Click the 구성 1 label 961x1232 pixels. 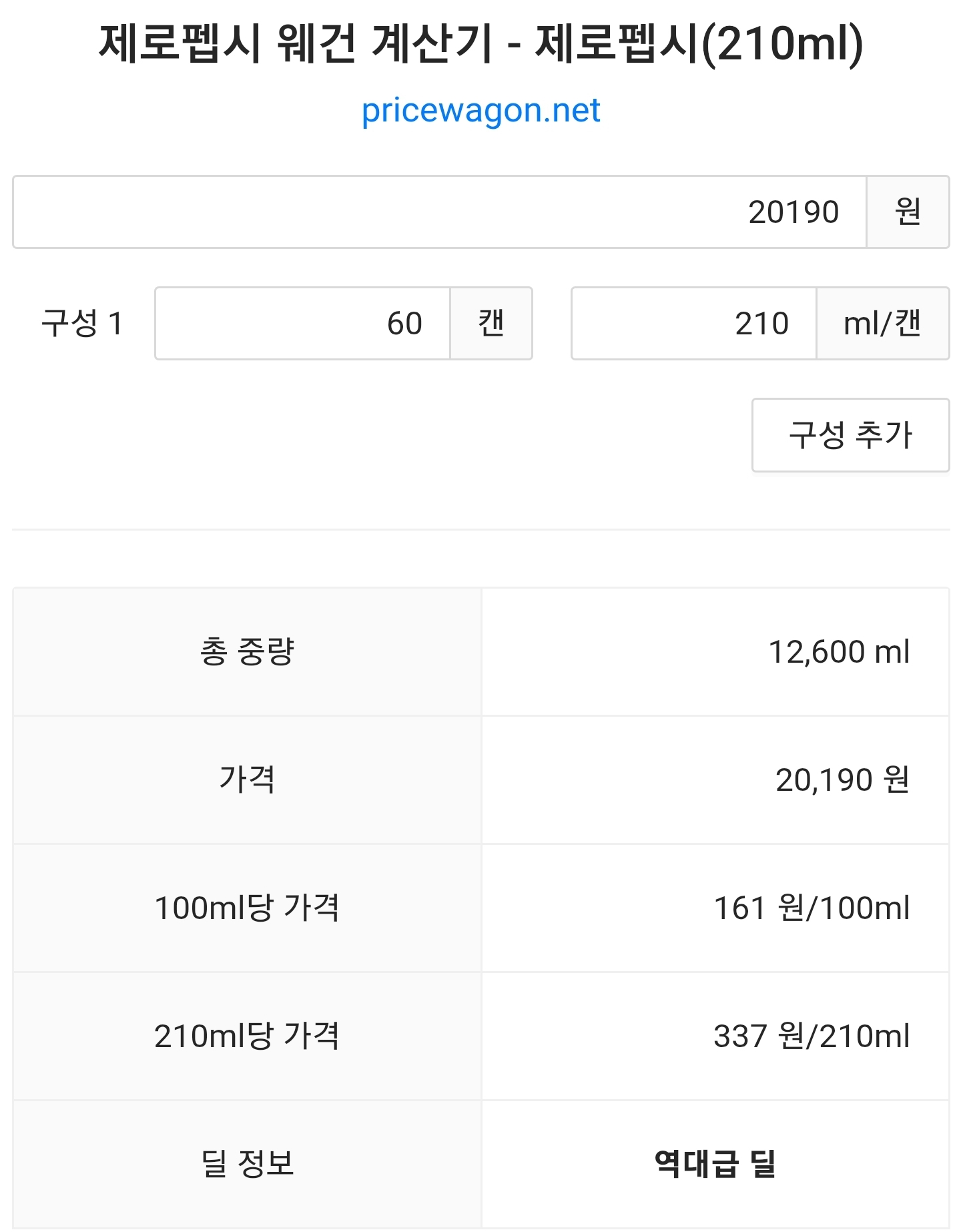82,324
